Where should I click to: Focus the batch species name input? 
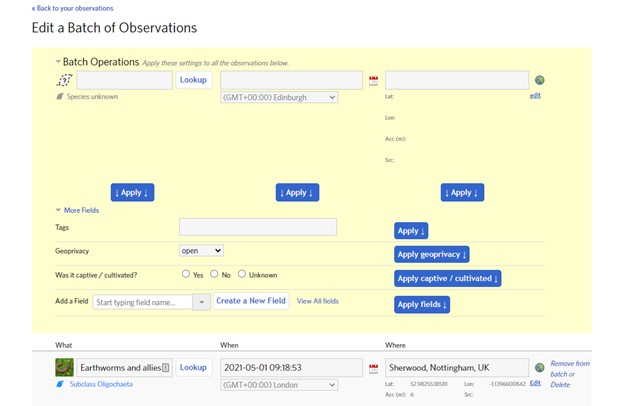125,80
